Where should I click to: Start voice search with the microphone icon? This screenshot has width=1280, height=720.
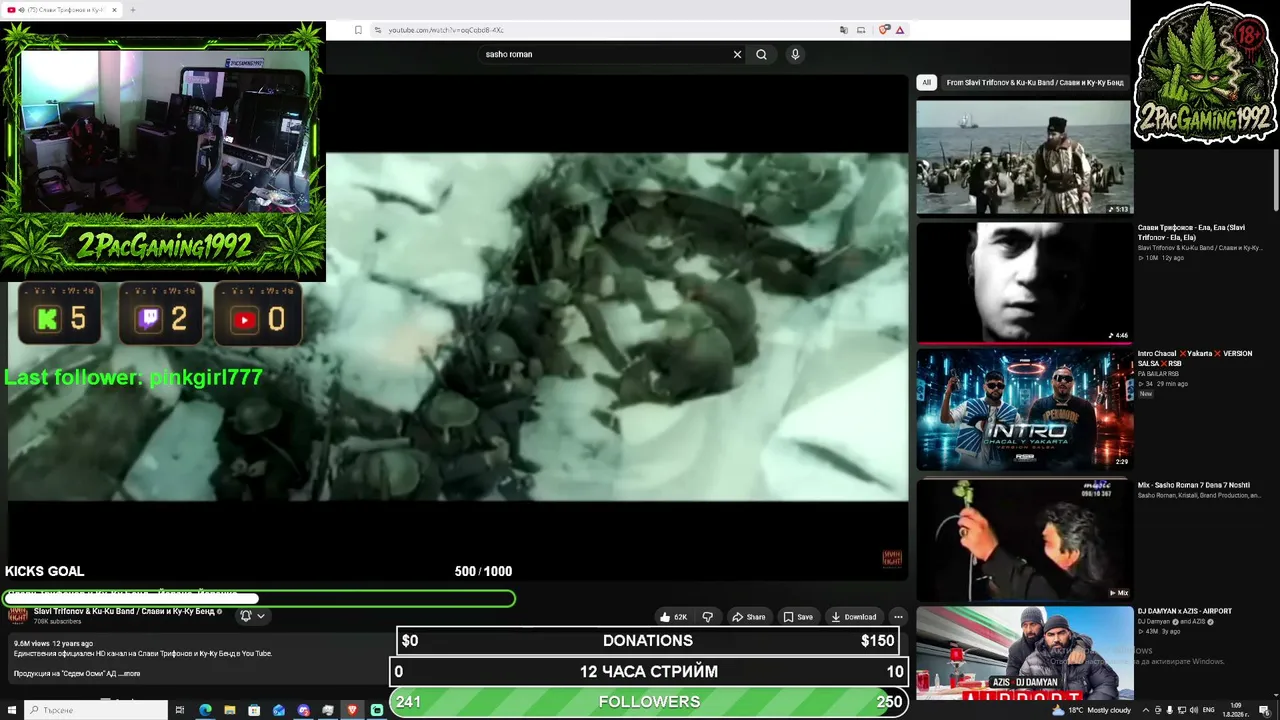coord(795,54)
